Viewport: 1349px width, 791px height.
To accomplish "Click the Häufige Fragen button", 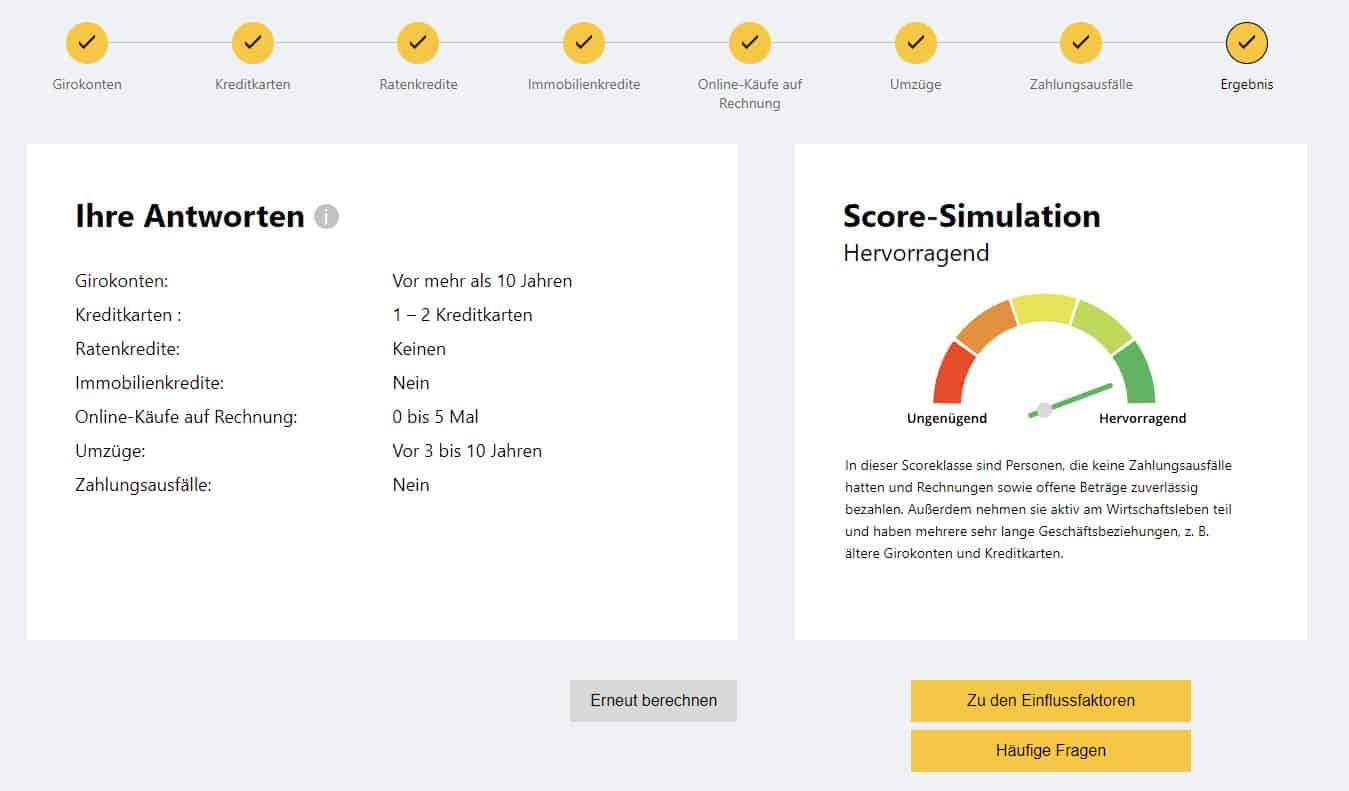I will (x=1051, y=750).
